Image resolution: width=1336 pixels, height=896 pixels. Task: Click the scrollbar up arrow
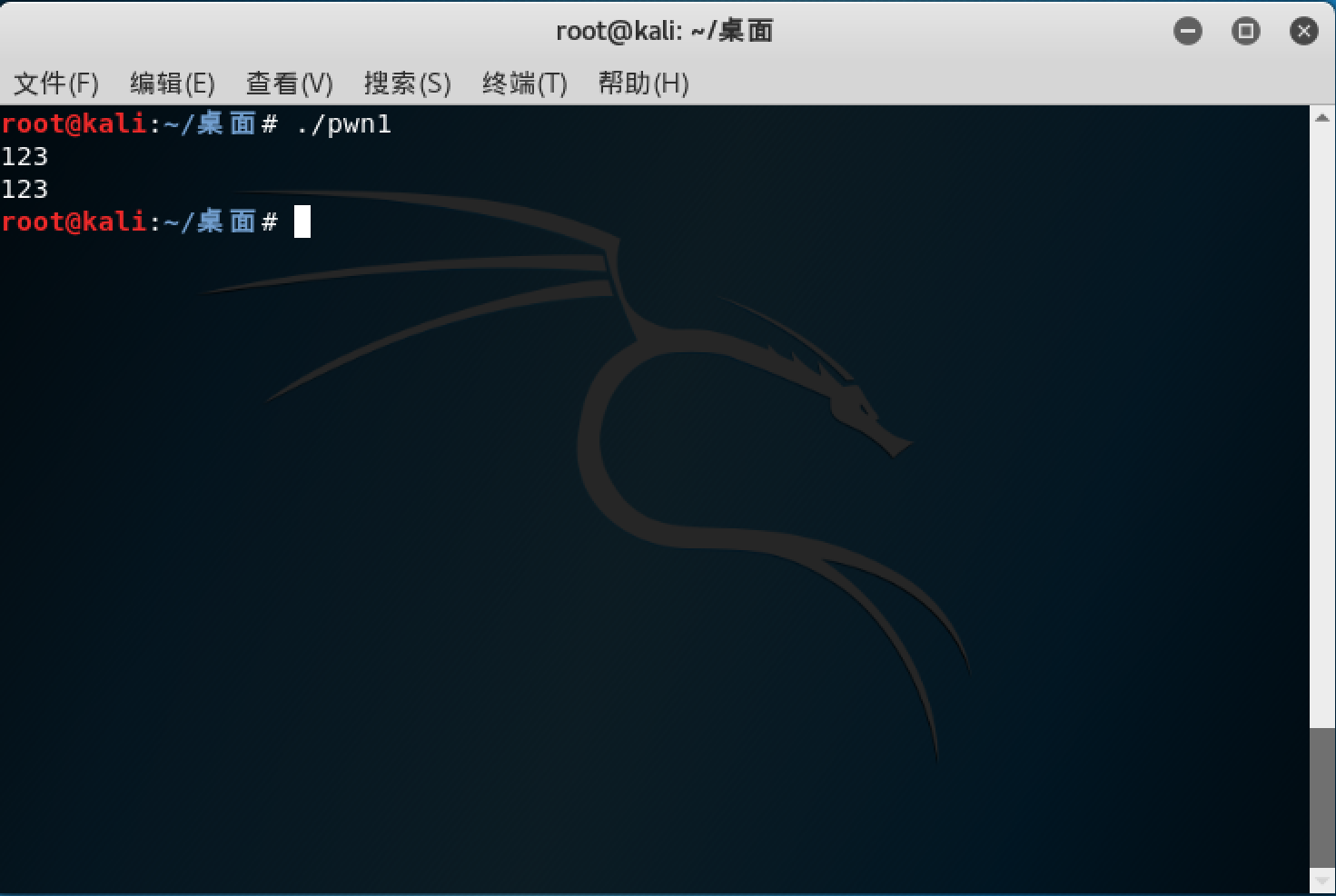1322,118
